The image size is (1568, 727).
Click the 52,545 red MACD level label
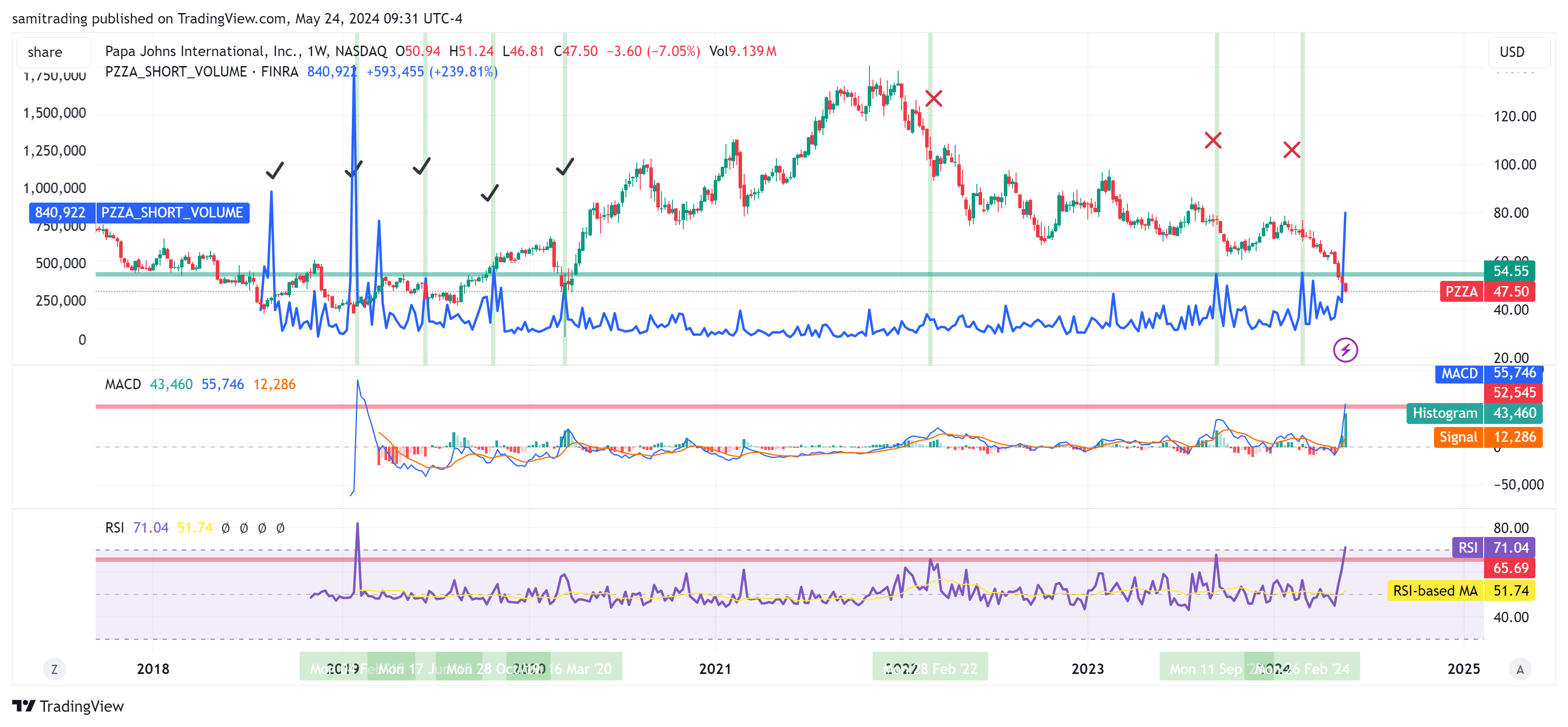(1513, 393)
